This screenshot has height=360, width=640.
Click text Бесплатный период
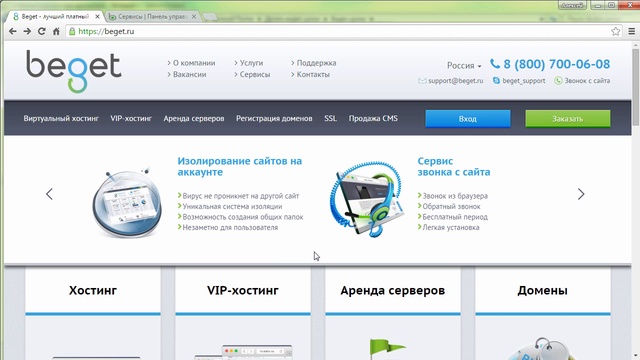click(x=455, y=217)
